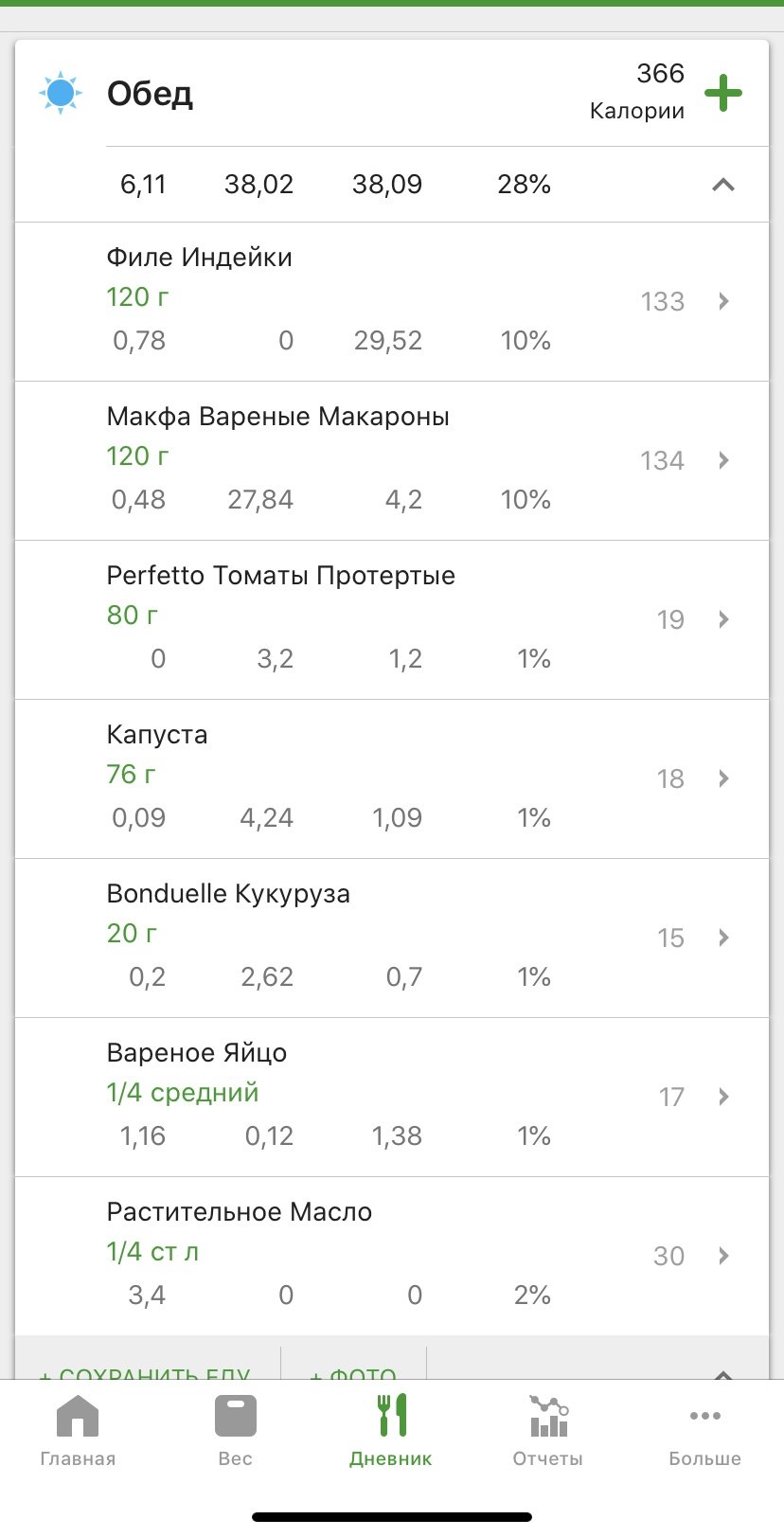Tap the 120 г portion of Филе Индейки

pyautogui.click(x=138, y=297)
